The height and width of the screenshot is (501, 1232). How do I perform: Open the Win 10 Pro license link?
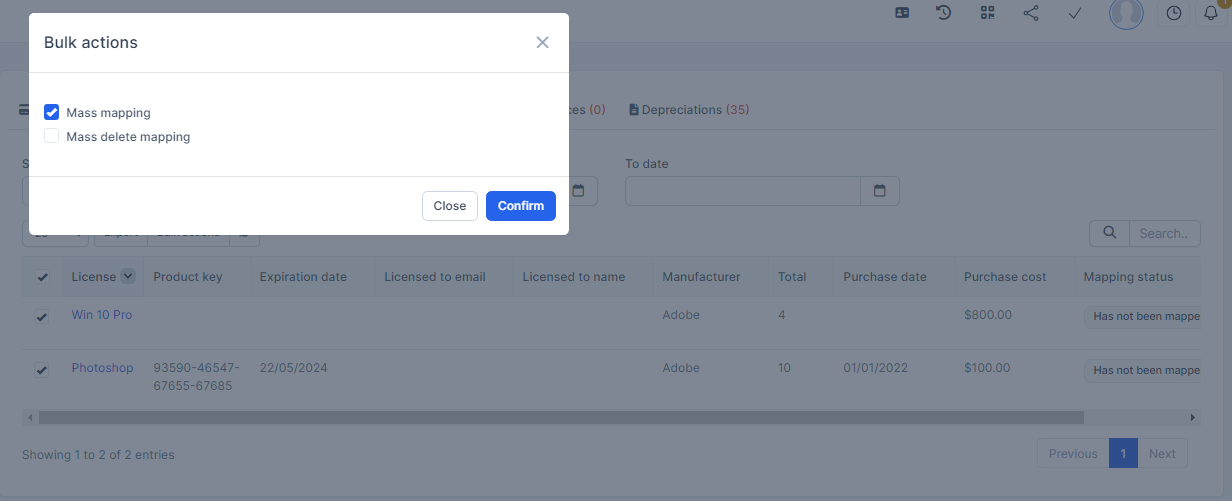coord(101,315)
